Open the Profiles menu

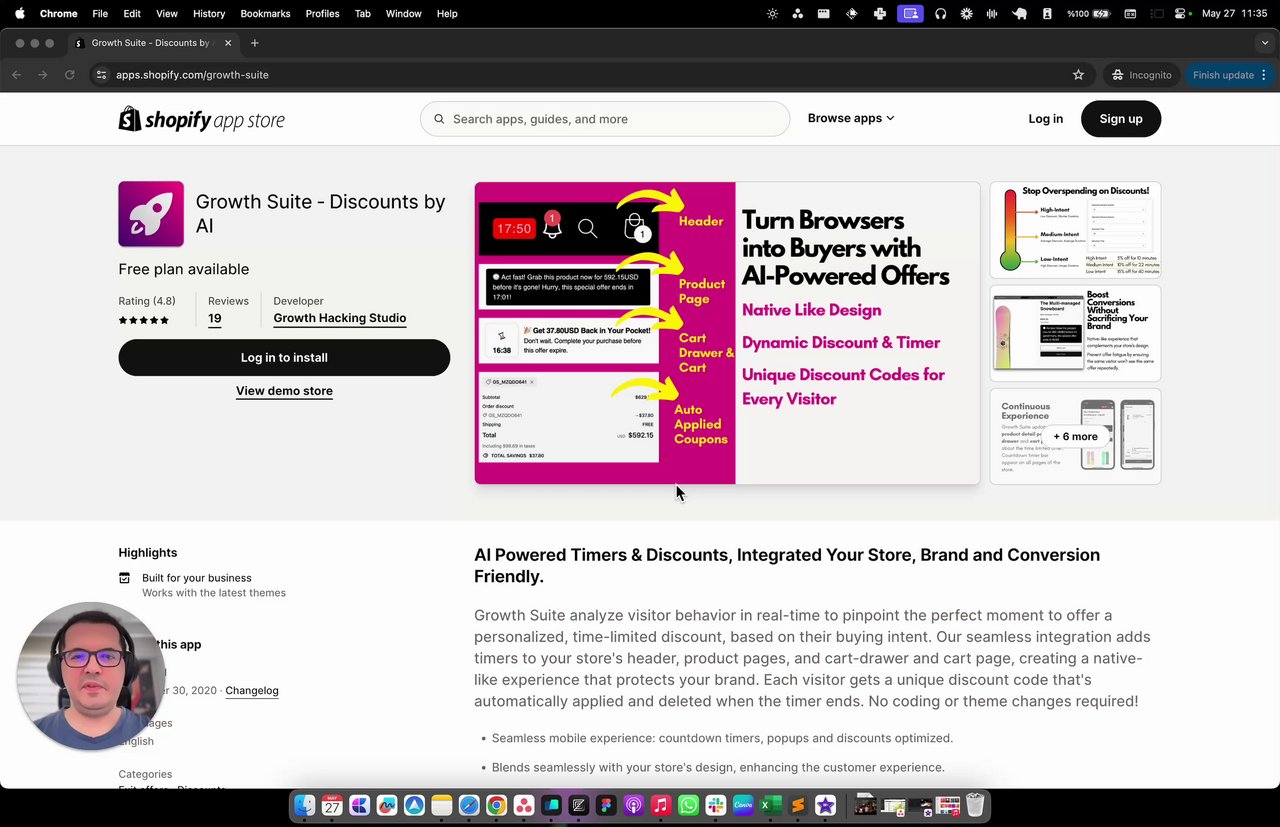tap(322, 14)
